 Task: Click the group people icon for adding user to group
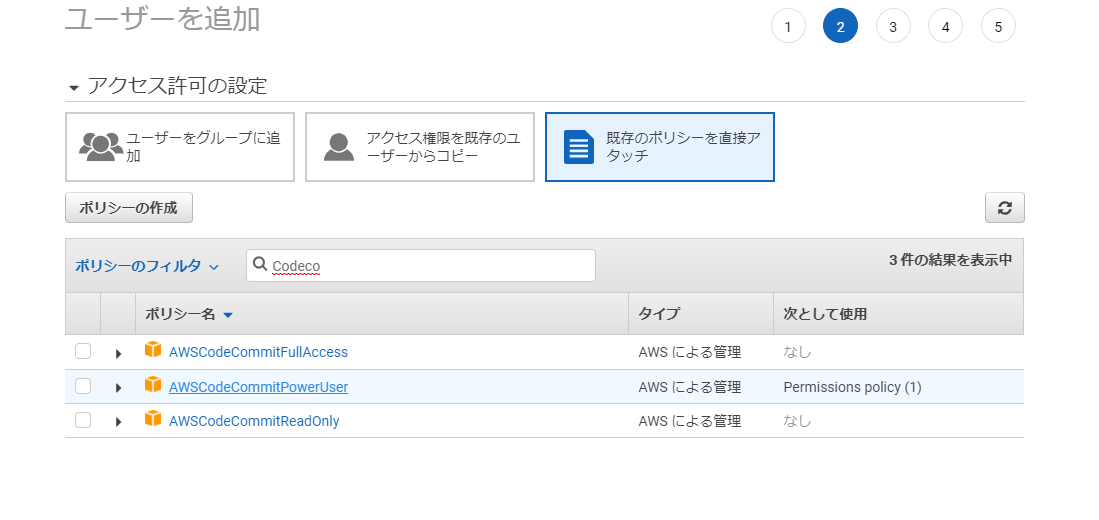tap(100, 147)
